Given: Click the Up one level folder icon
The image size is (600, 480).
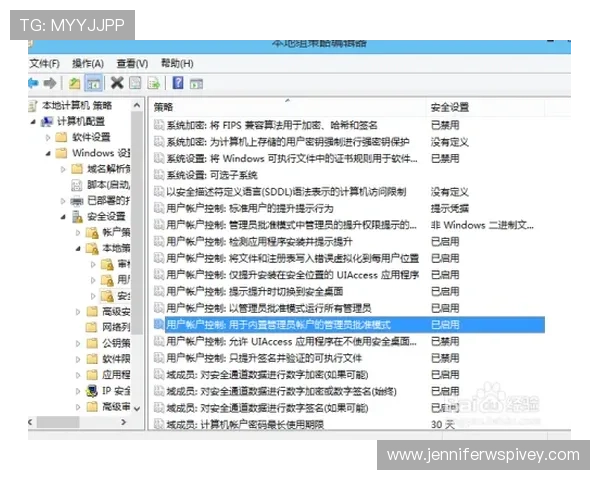Looking at the screenshot, I should (x=74, y=83).
